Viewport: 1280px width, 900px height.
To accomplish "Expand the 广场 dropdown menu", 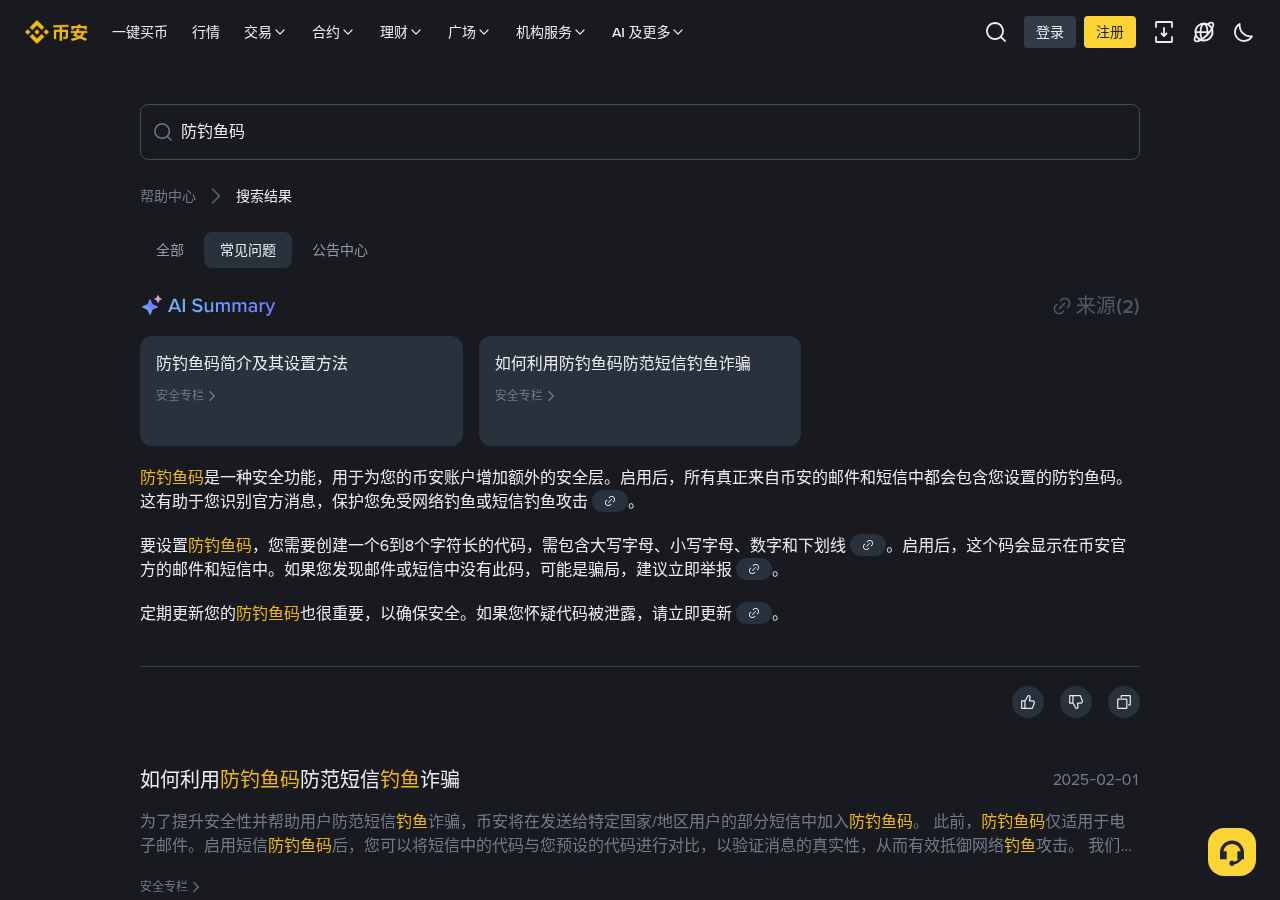I will [x=469, y=32].
